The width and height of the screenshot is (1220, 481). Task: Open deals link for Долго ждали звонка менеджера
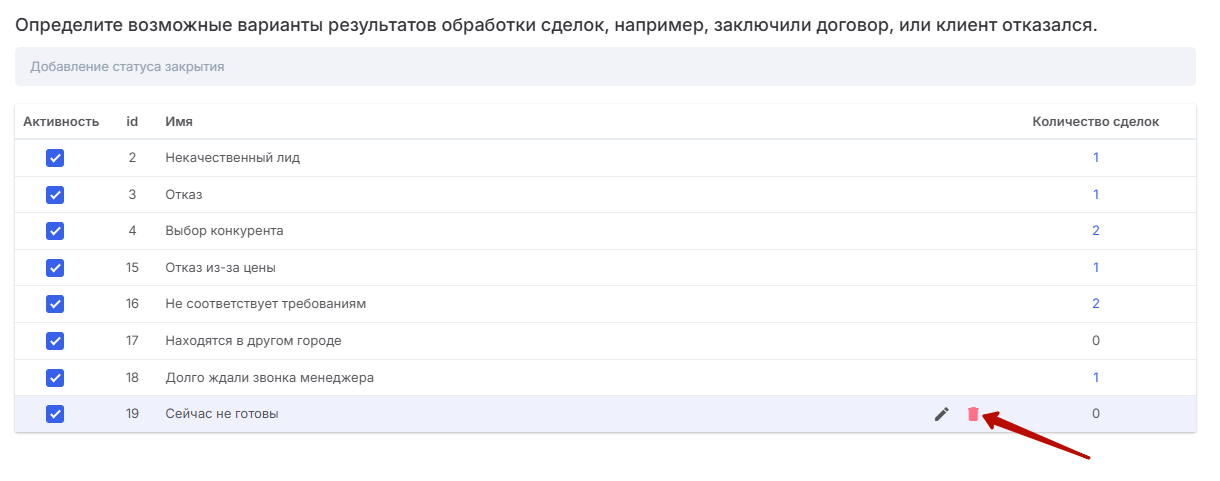coord(1096,377)
